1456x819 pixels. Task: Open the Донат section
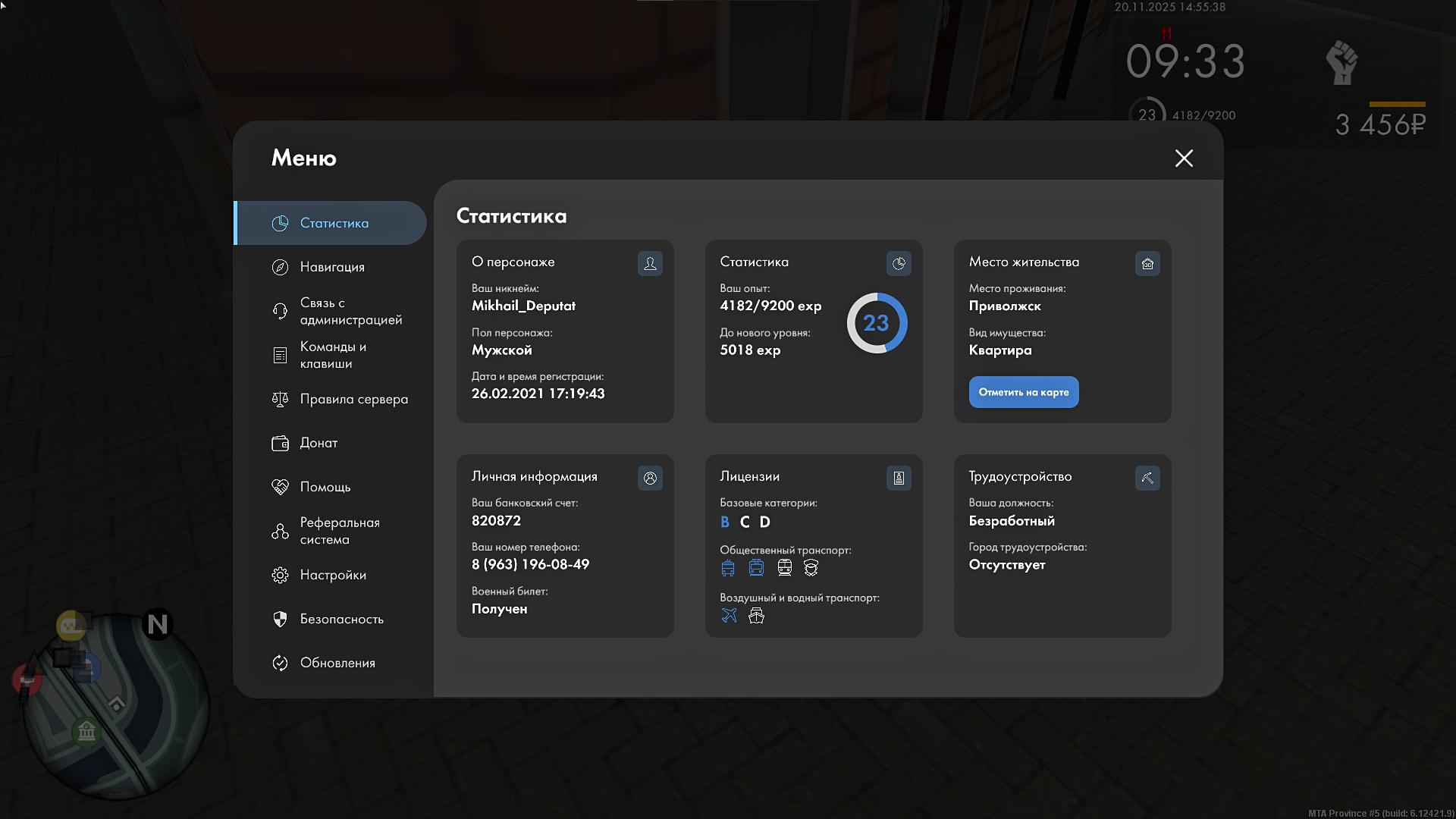(318, 443)
